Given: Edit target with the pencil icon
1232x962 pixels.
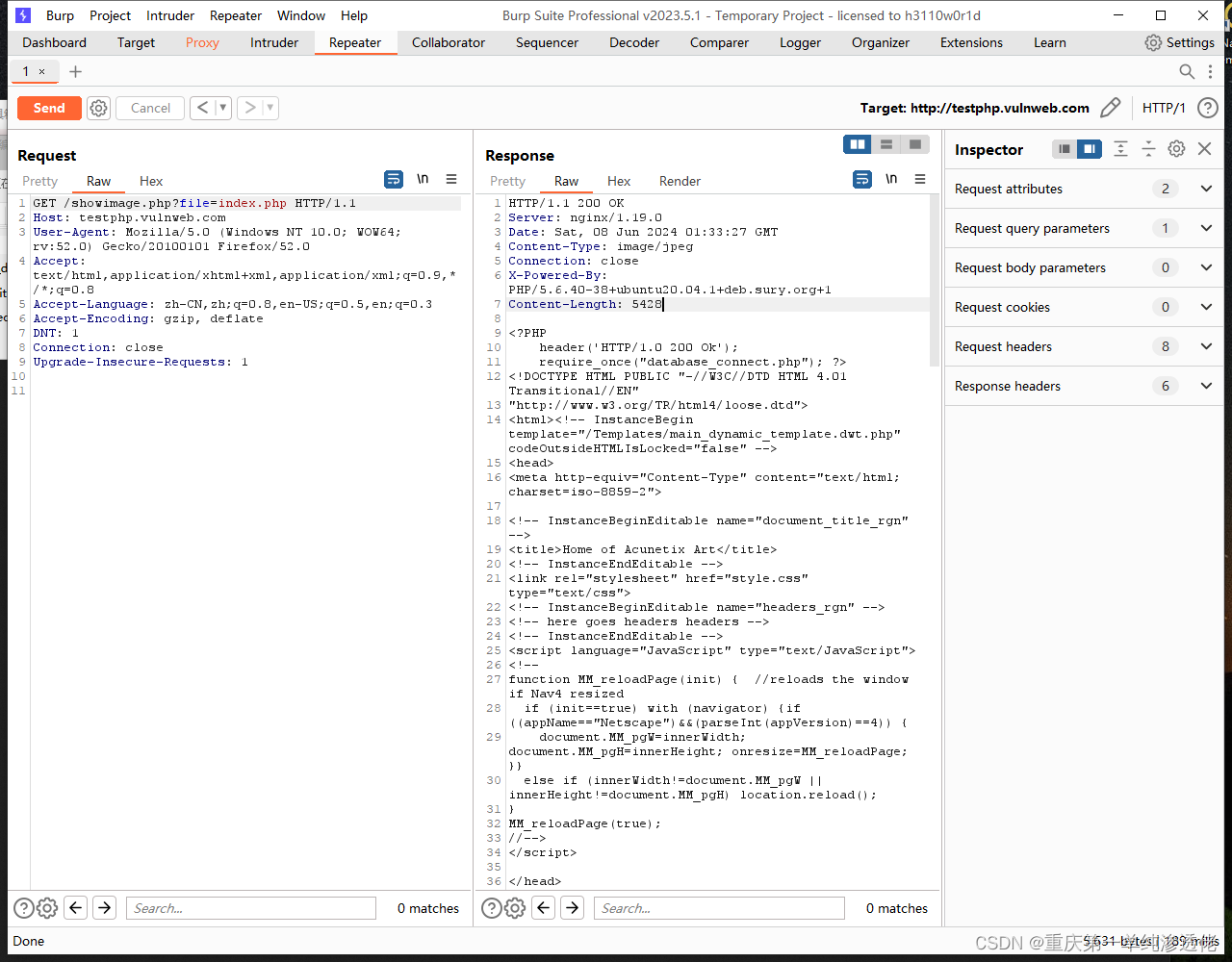Looking at the screenshot, I should (x=1110, y=108).
